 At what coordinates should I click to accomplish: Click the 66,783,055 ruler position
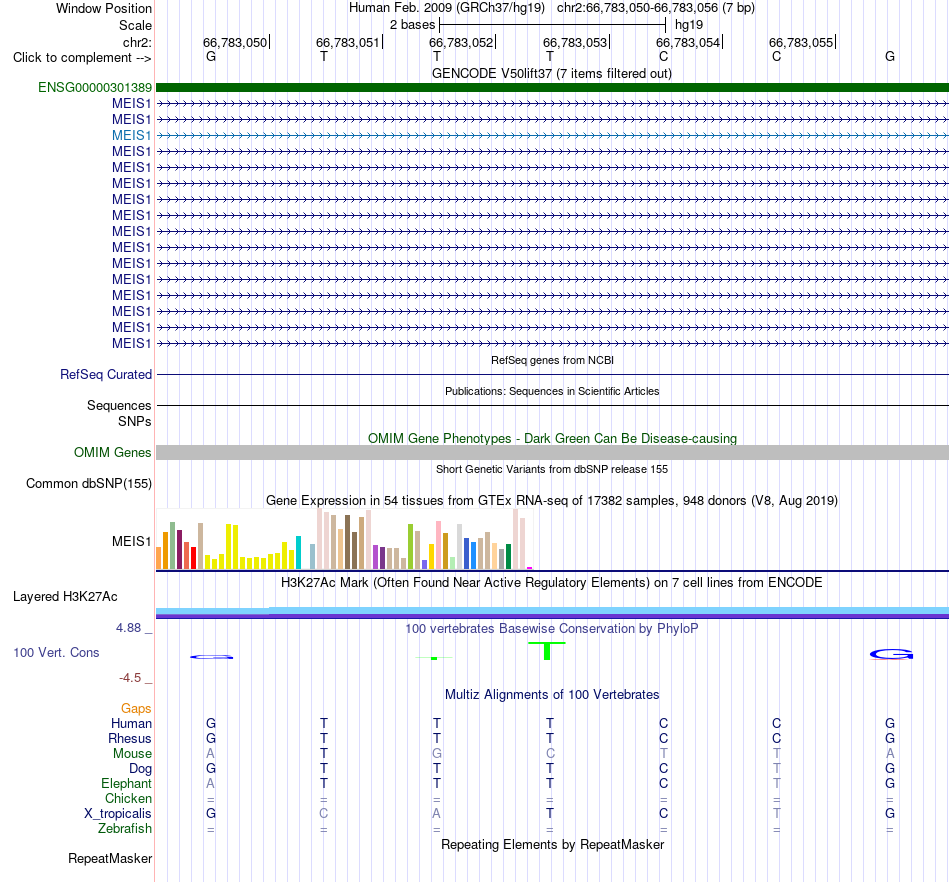point(801,42)
